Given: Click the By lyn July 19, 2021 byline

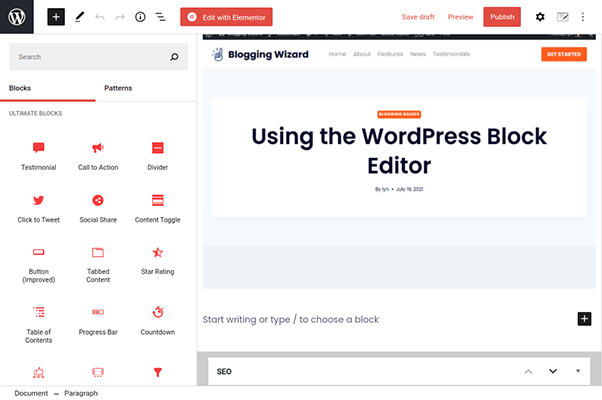Looking at the screenshot, I should [399, 189].
